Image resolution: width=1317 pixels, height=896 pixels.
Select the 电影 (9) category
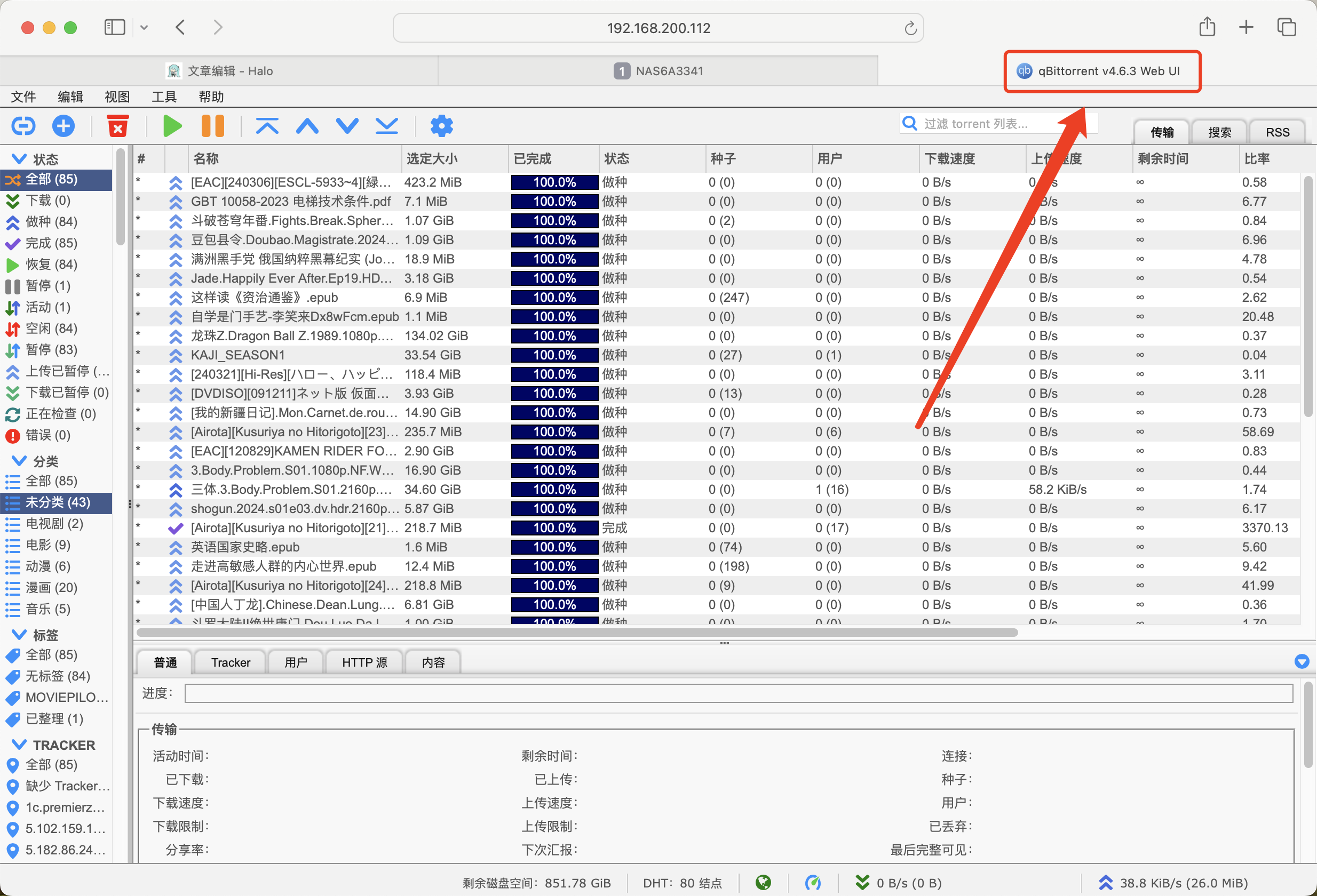56,545
